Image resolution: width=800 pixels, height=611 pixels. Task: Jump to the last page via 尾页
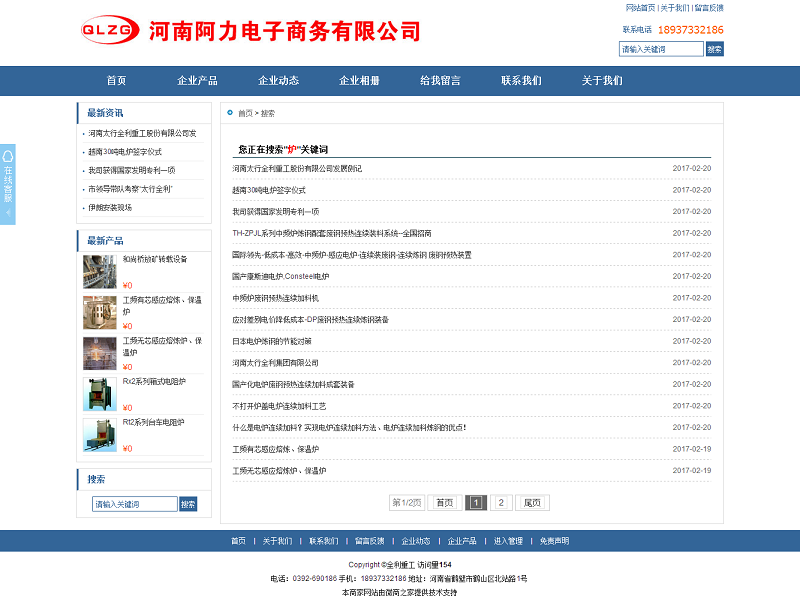pos(532,503)
